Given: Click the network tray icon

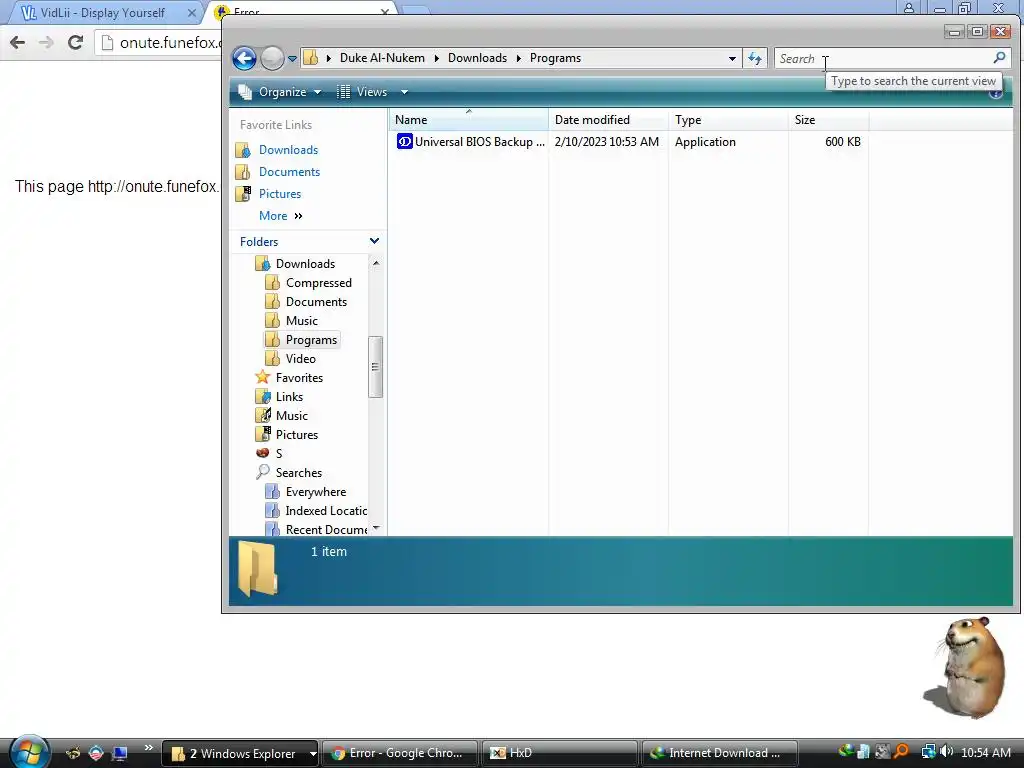Looking at the screenshot, I should tap(928, 752).
